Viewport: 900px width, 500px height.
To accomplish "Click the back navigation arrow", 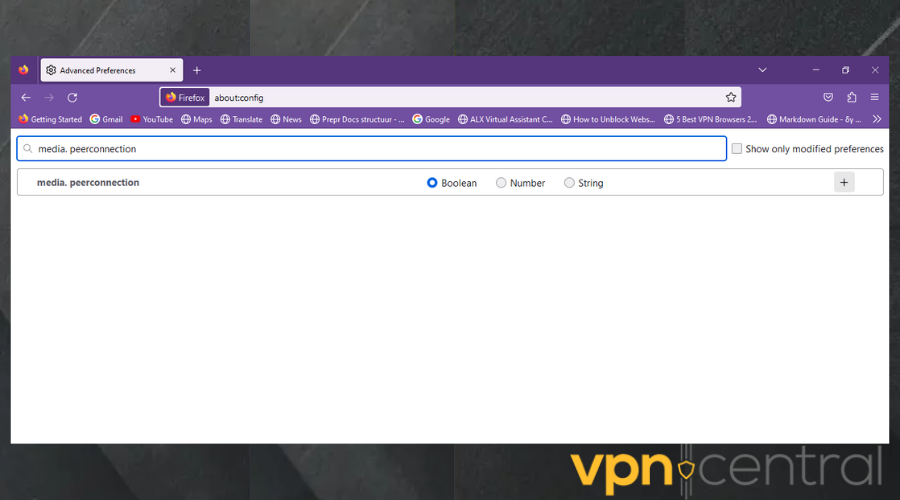I will point(26,97).
